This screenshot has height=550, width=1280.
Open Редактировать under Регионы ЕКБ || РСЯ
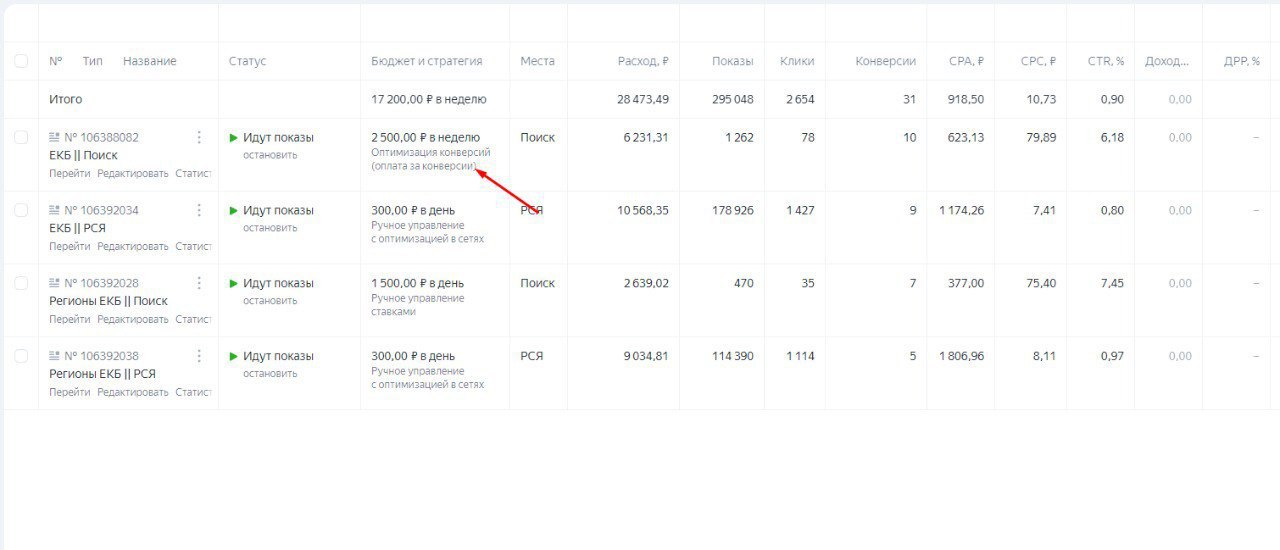click(x=133, y=392)
